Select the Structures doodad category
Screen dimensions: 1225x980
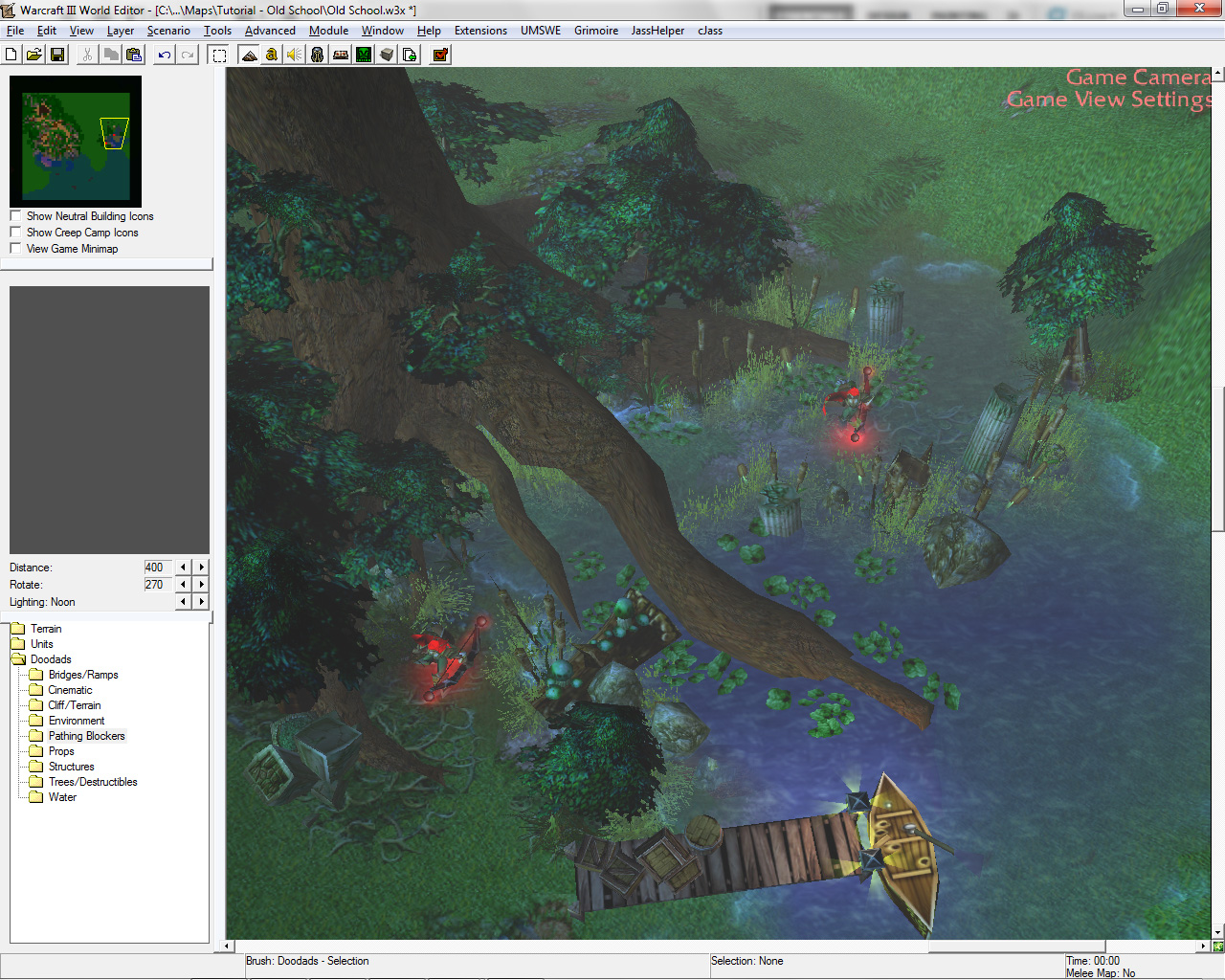point(72,767)
